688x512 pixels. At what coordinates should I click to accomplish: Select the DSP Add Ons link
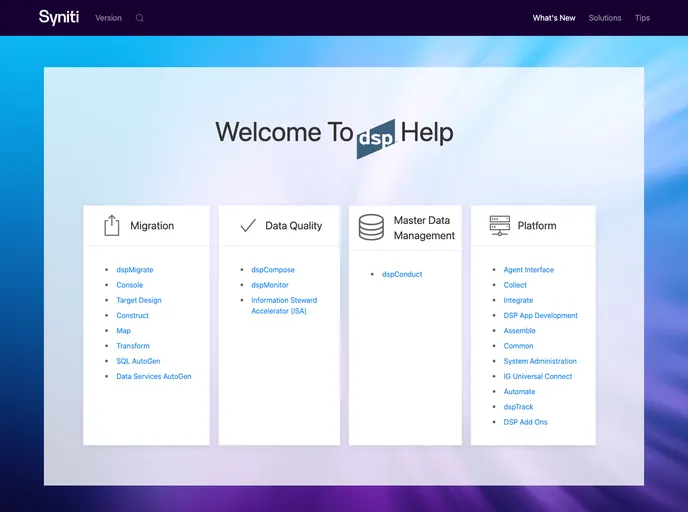pyautogui.click(x=525, y=422)
